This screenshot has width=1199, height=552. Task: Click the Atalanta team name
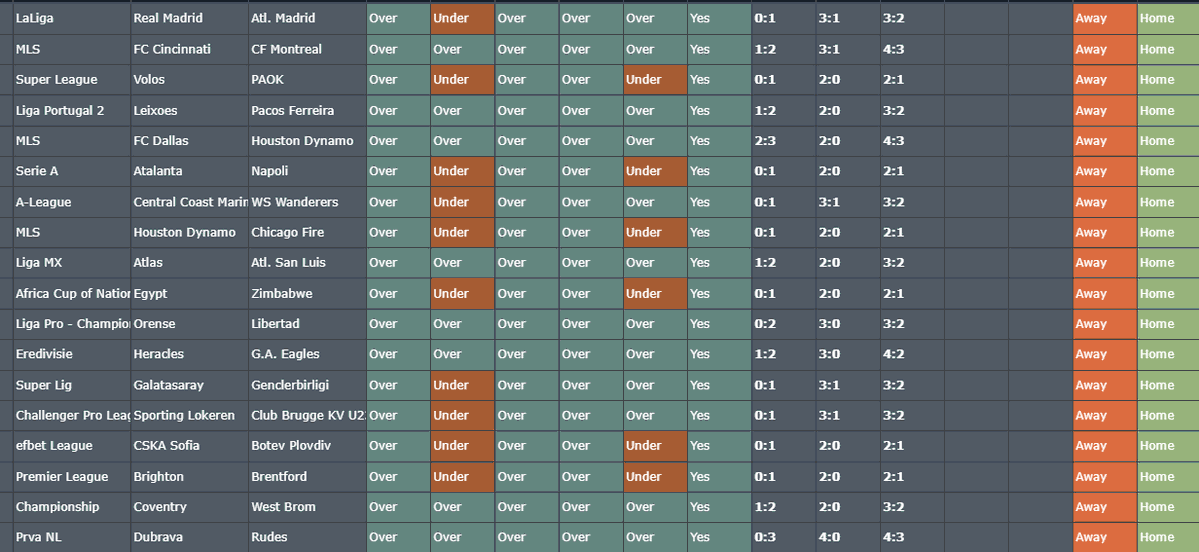point(158,171)
